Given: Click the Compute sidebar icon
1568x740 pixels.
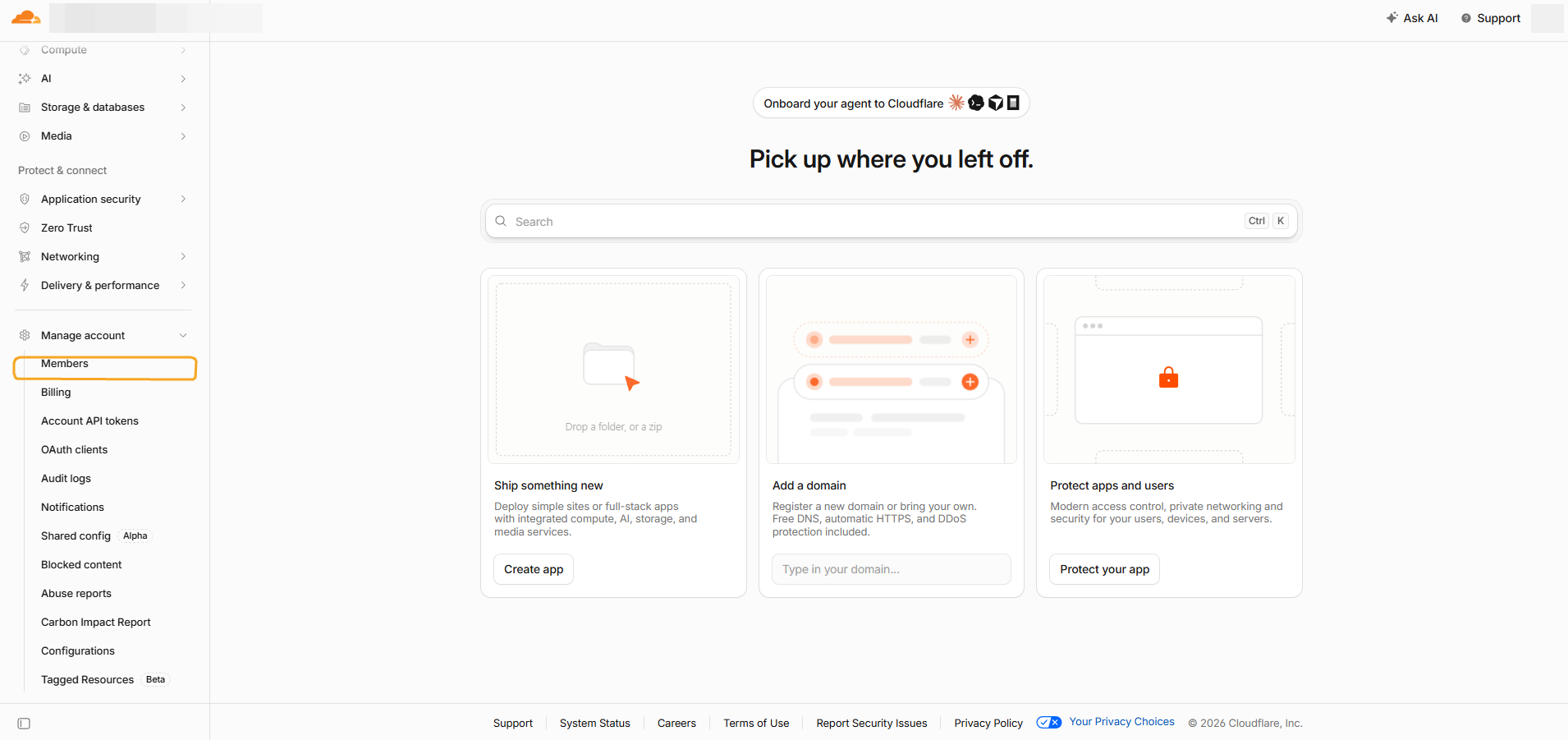Looking at the screenshot, I should (25, 50).
